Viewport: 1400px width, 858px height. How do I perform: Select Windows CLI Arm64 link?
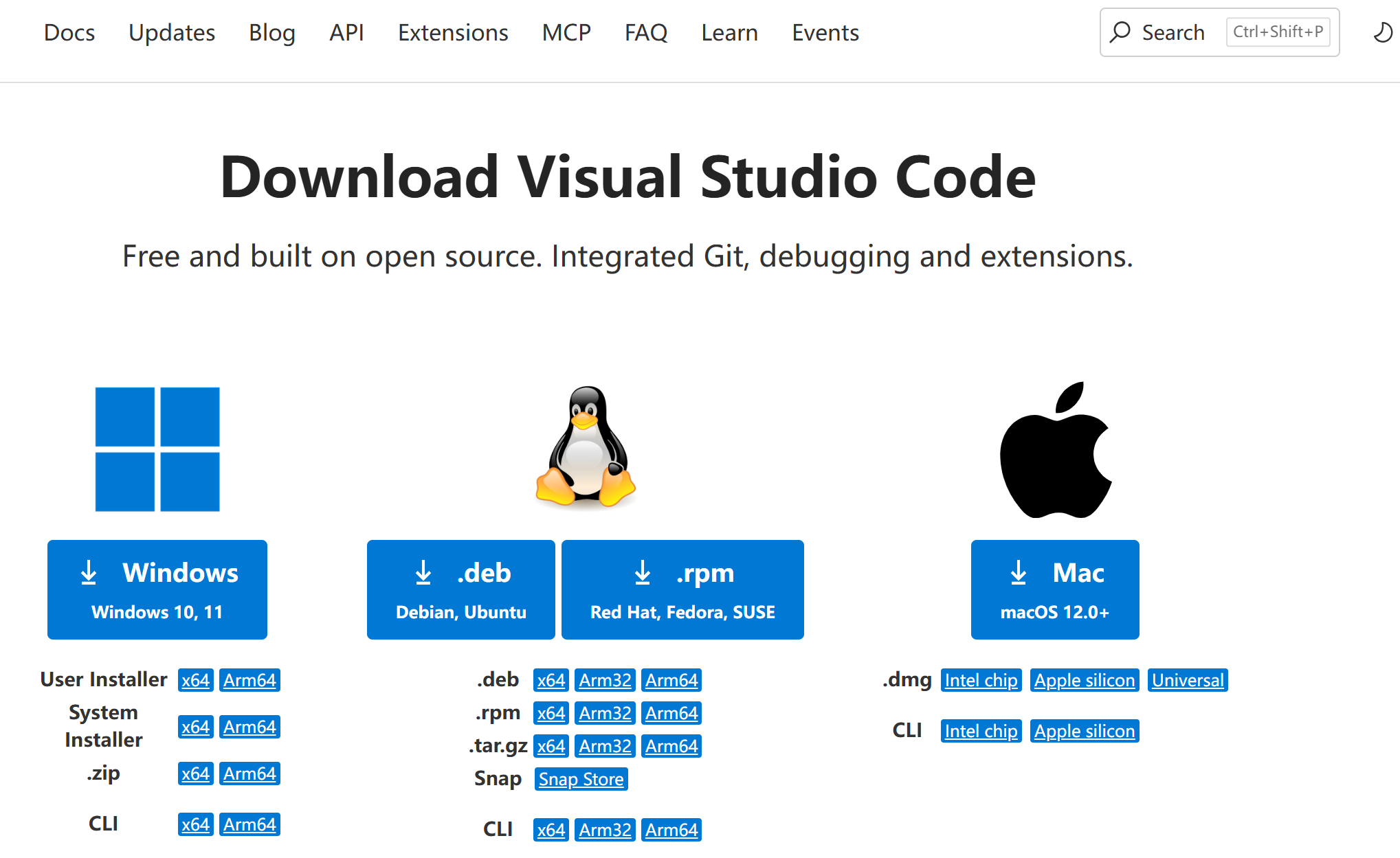(x=249, y=824)
